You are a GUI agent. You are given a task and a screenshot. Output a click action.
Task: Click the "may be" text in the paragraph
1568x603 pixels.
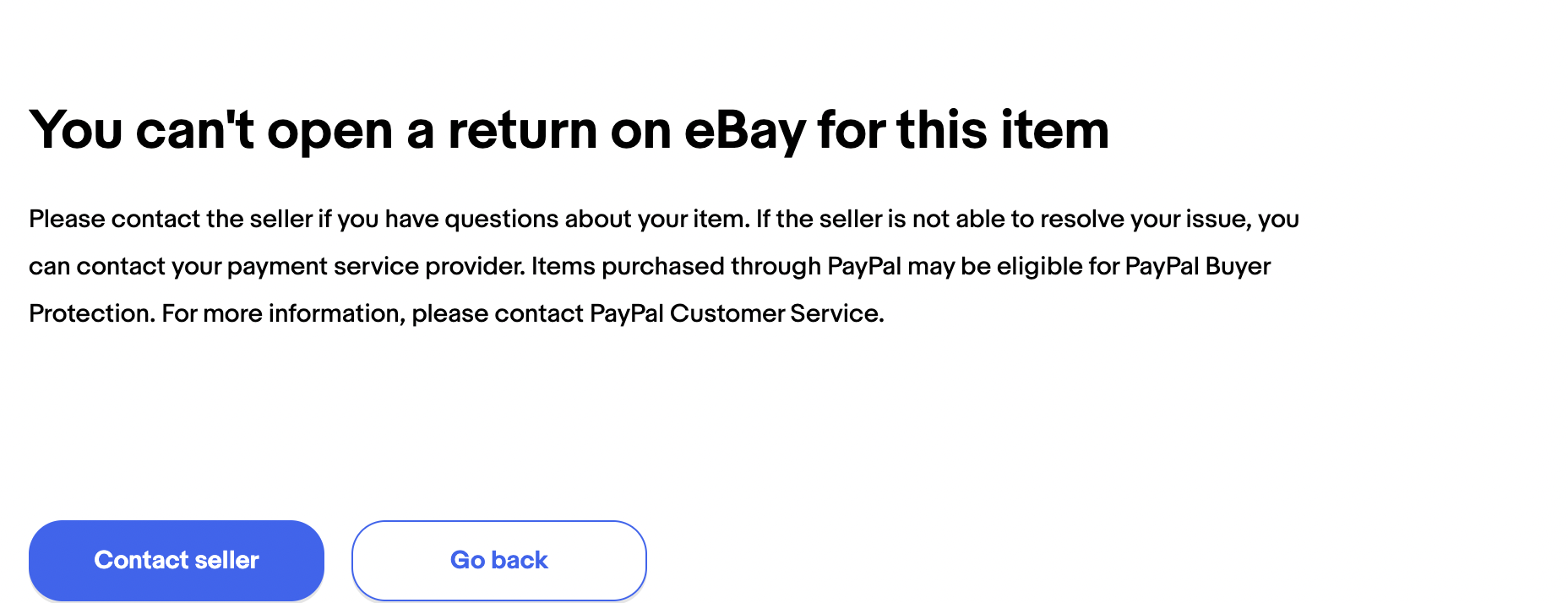tap(949, 267)
